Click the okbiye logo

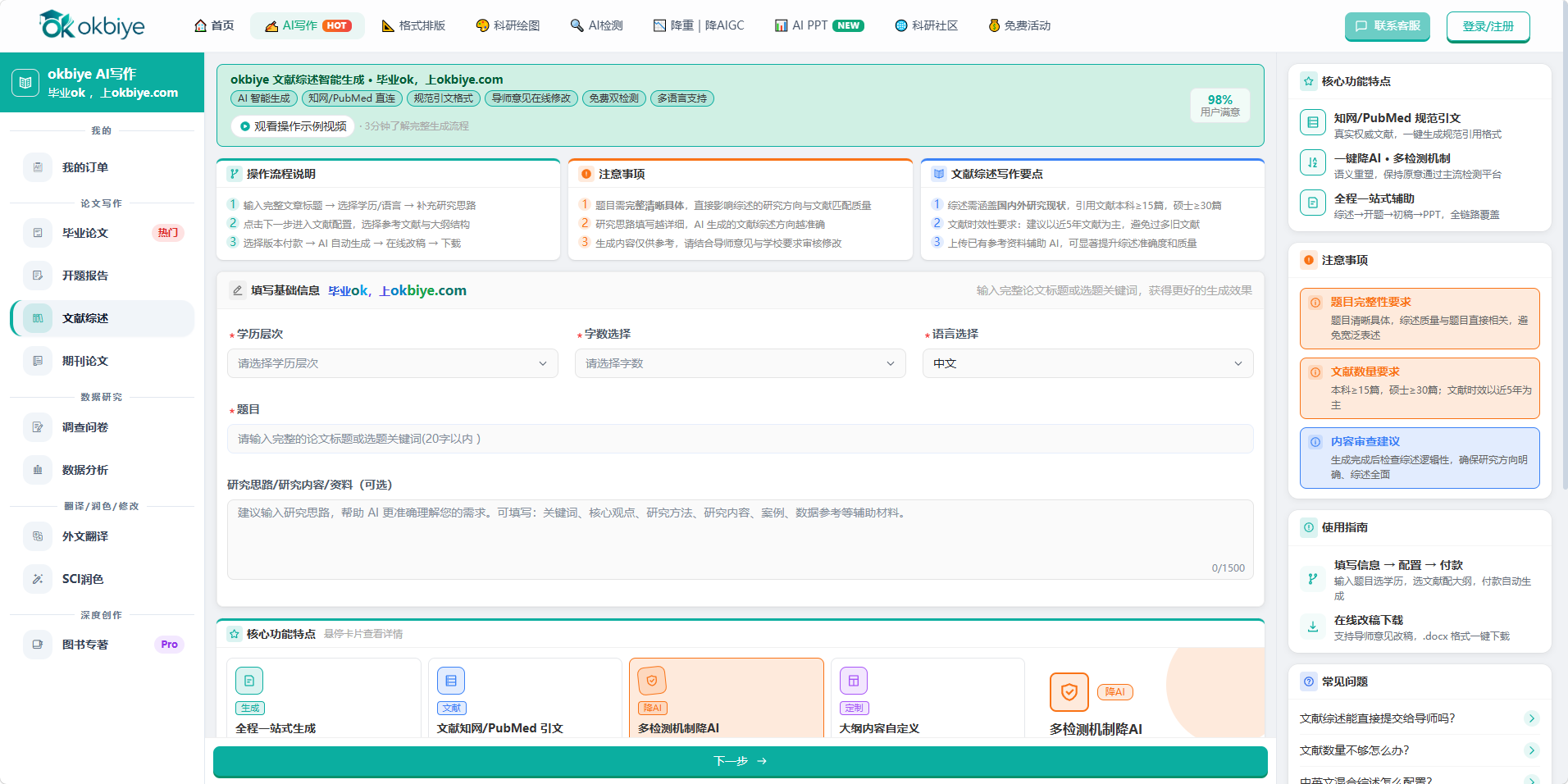coord(92,25)
